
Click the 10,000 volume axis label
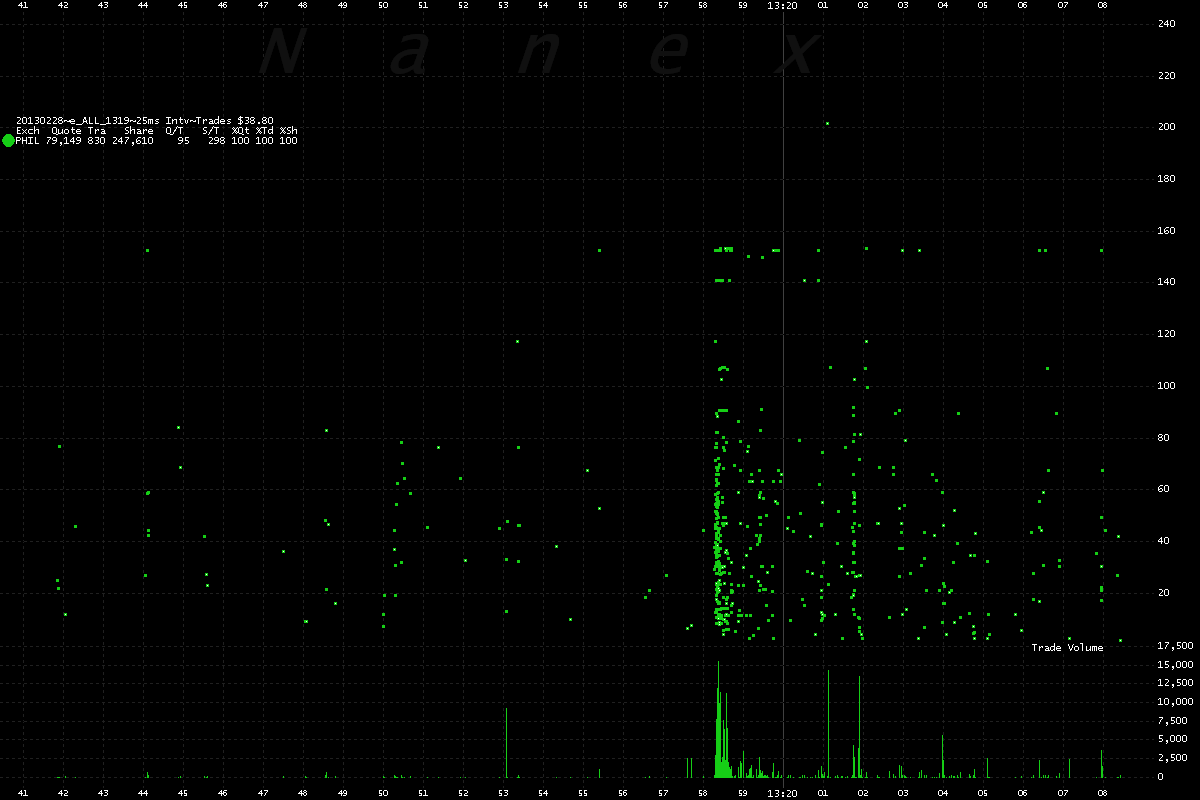pyautogui.click(x=1175, y=702)
